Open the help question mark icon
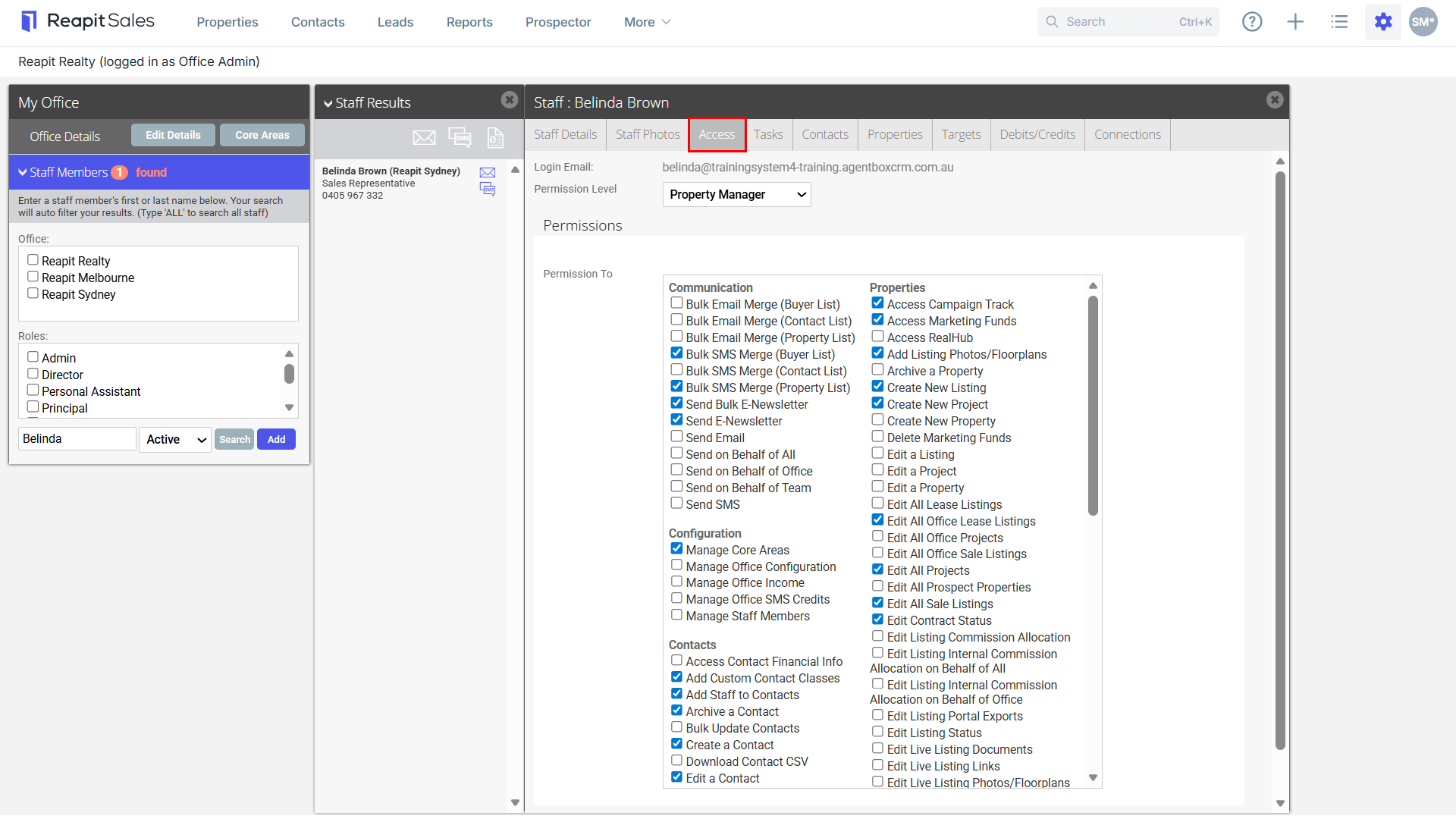This screenshot has width=1456, height=819. coord(1252,22)
